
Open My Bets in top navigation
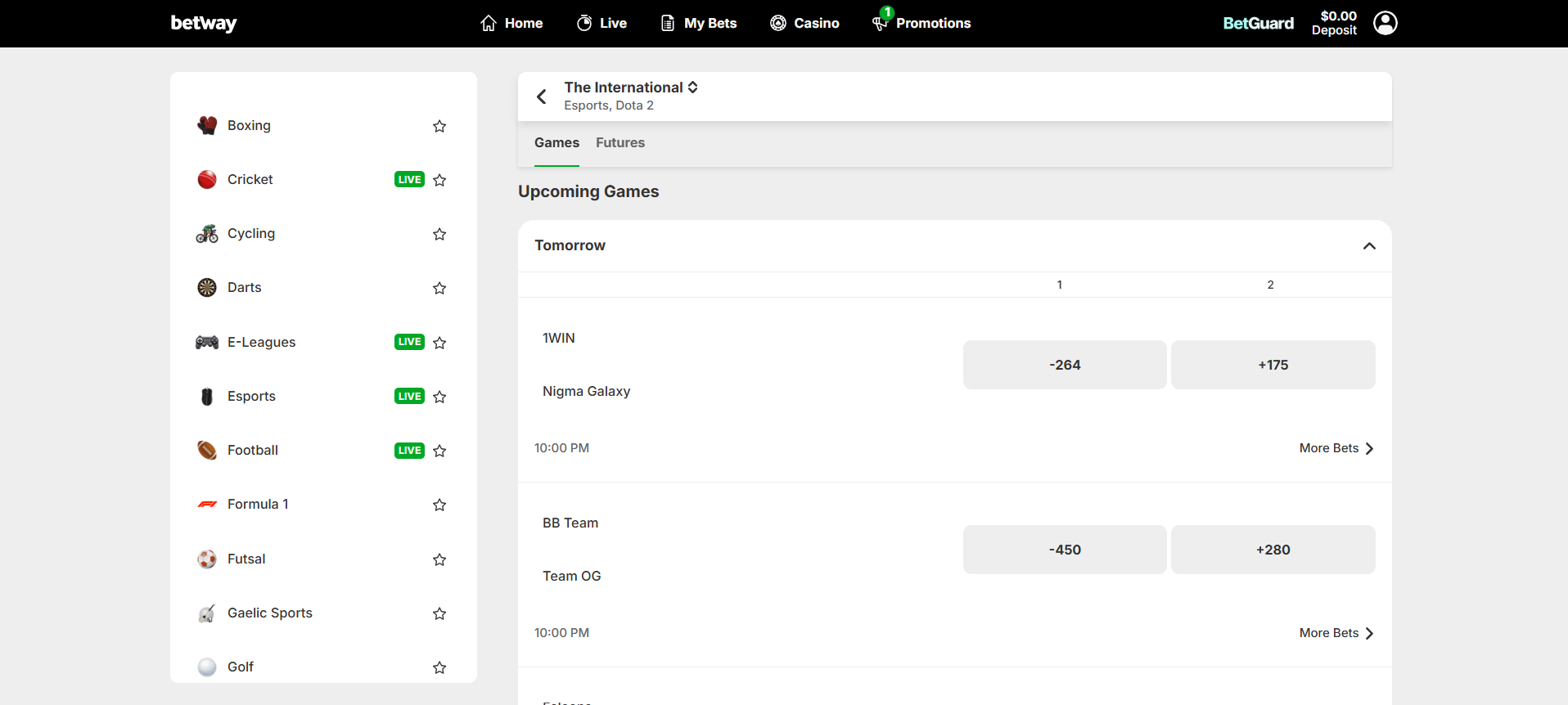699,23
